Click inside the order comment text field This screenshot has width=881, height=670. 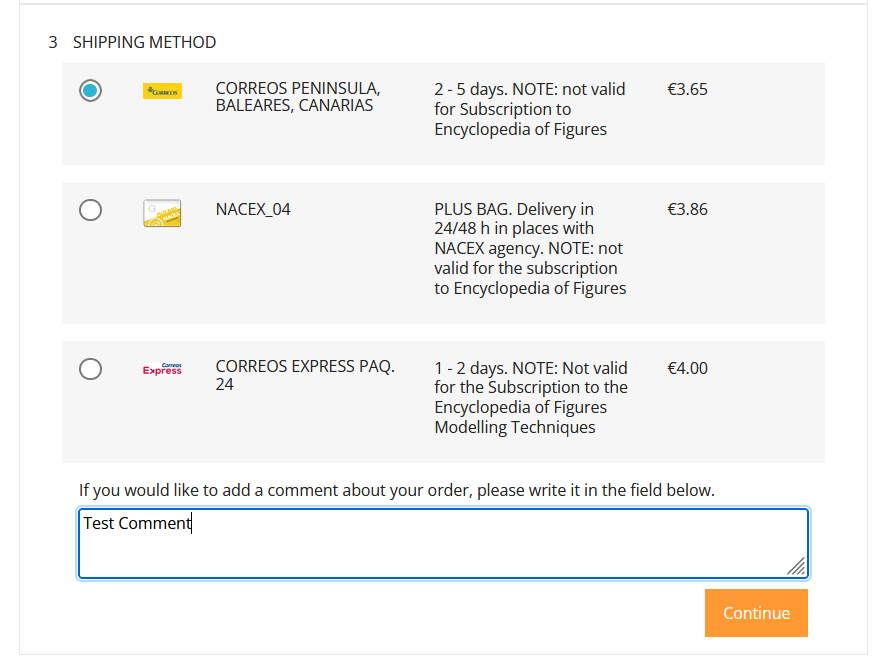[x=443, y=543]
